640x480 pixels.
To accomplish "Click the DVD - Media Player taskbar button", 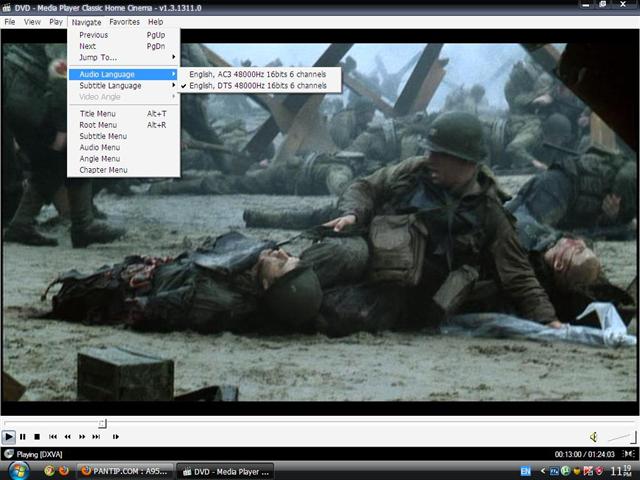I will pos(226,471).
